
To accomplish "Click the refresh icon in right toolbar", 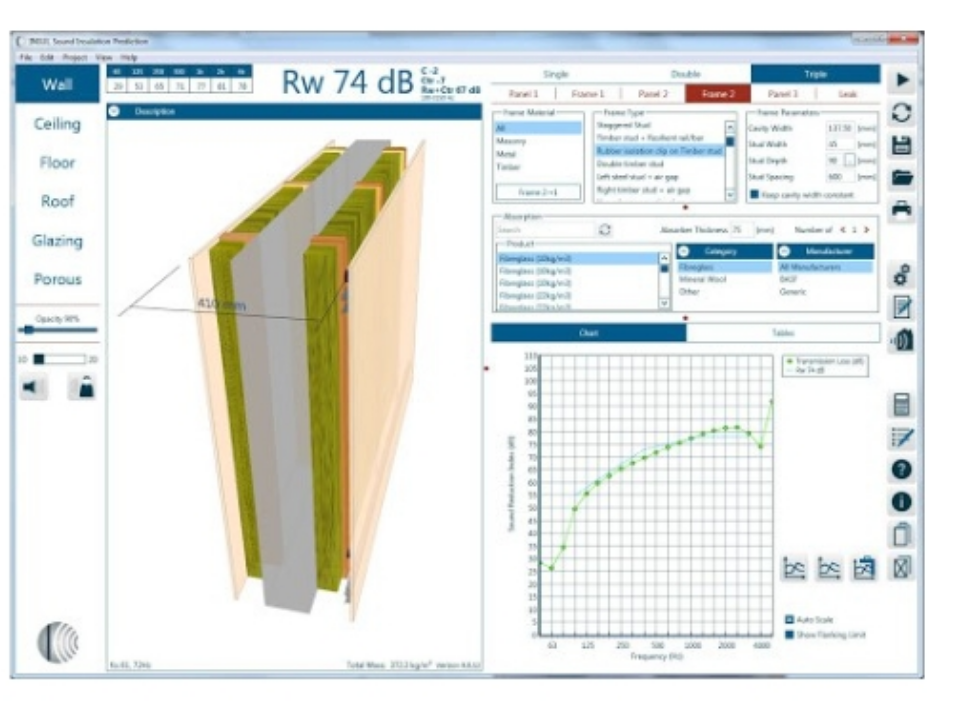I will pos(901,113).
